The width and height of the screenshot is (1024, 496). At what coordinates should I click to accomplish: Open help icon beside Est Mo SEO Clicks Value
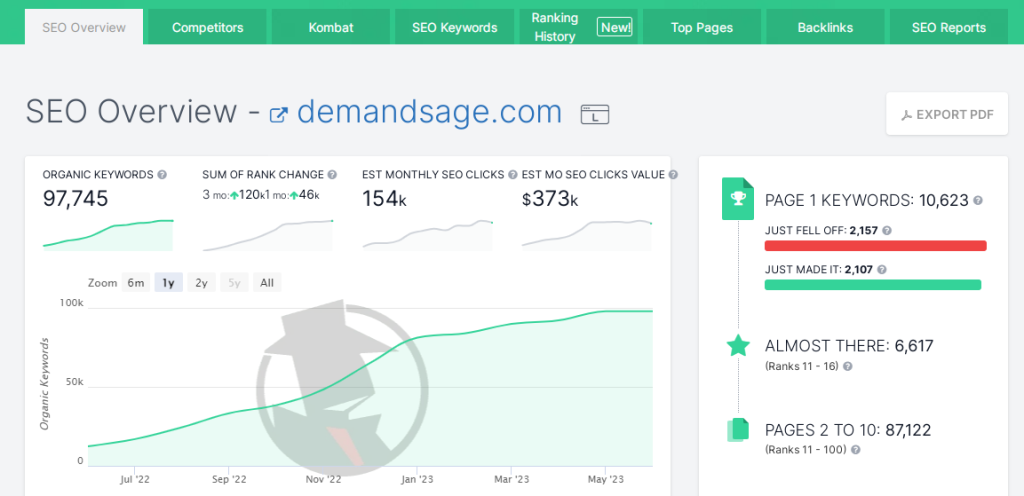point(673,175)
